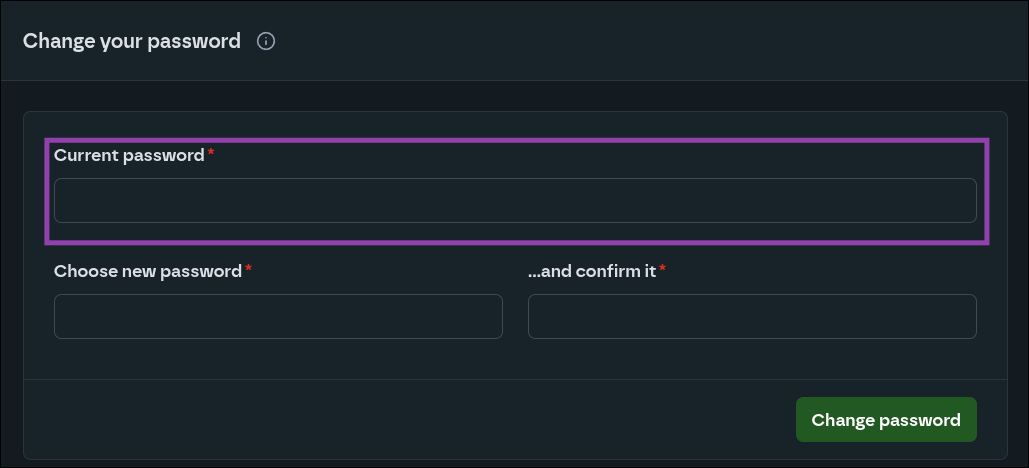This screenshot has height=468, width=1029.
Task: Click the required asterisk after confirm it
Action: coord(663,270)
